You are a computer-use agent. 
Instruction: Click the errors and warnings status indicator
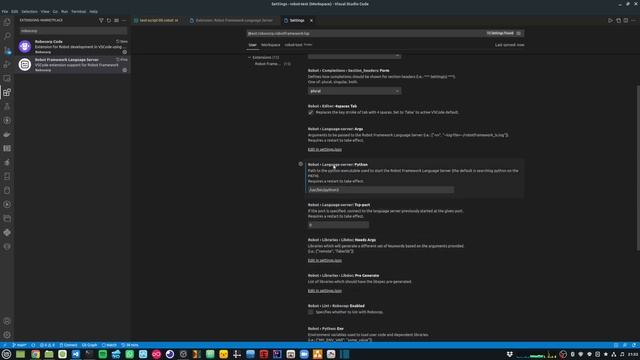click(x=47, y=345)
